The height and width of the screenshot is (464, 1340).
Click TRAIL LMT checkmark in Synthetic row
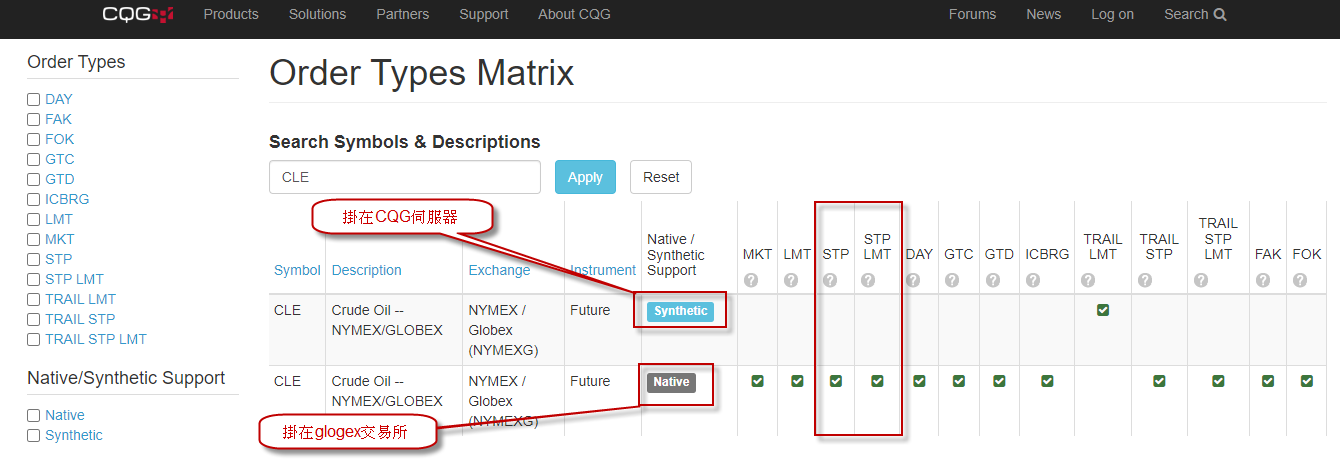coord(1103,310)
